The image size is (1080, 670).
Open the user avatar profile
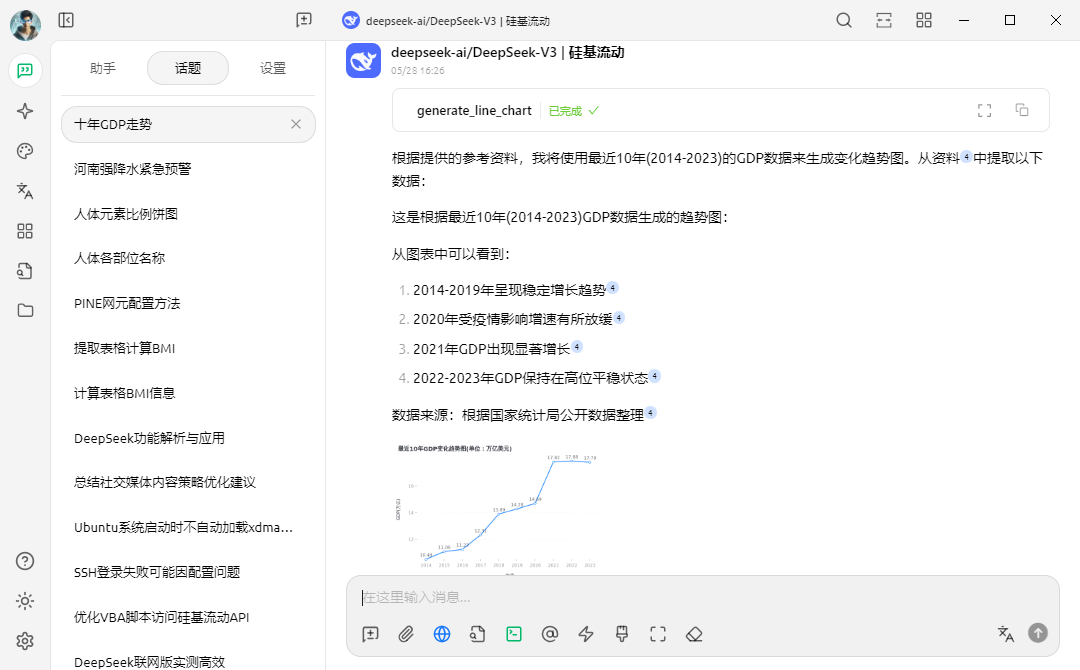pos(25,25)
